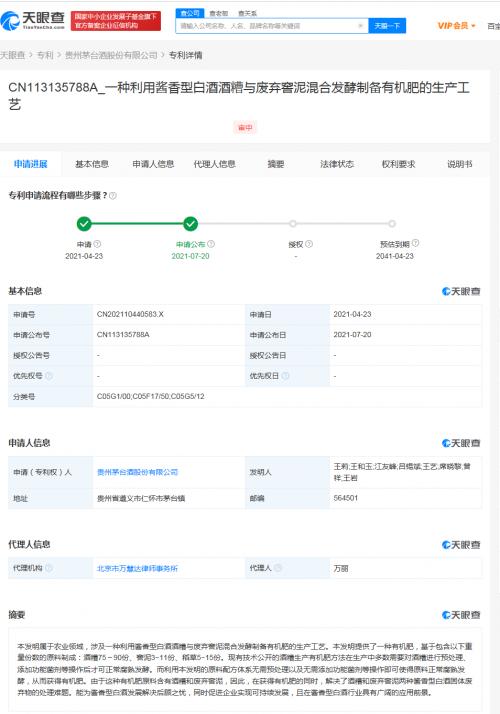Viewport: 500px width, 714px height.
Task: Switch to the 申请进展 tab
Action: pos(31,164)
